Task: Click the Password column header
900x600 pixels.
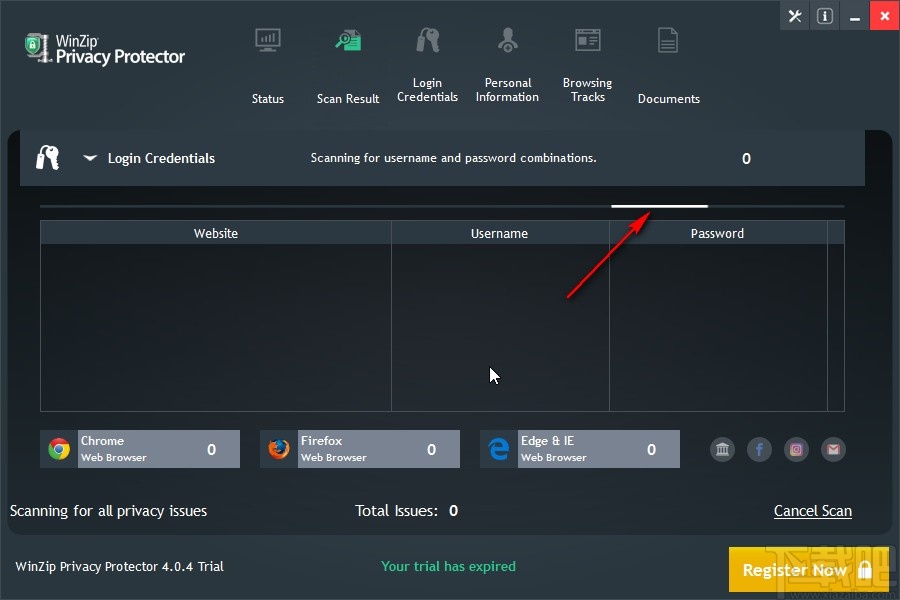Action: (x=718, y=233)
